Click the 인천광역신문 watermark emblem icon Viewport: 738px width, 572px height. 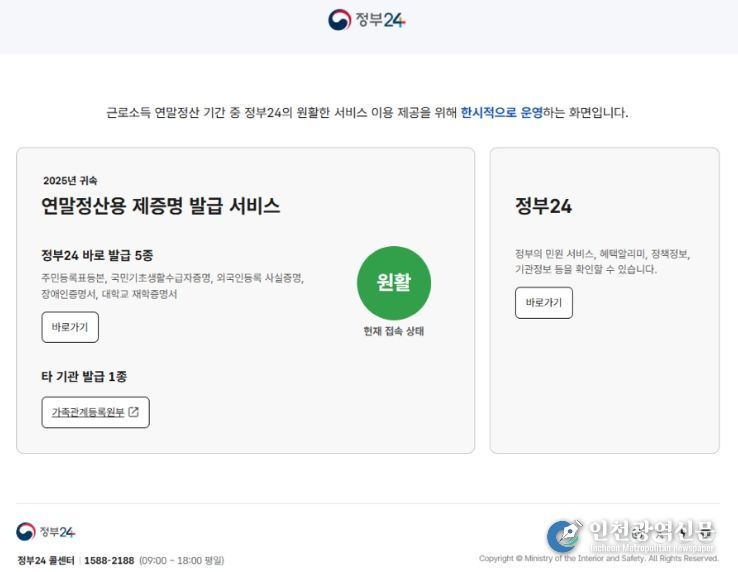(x=564, y=535)
